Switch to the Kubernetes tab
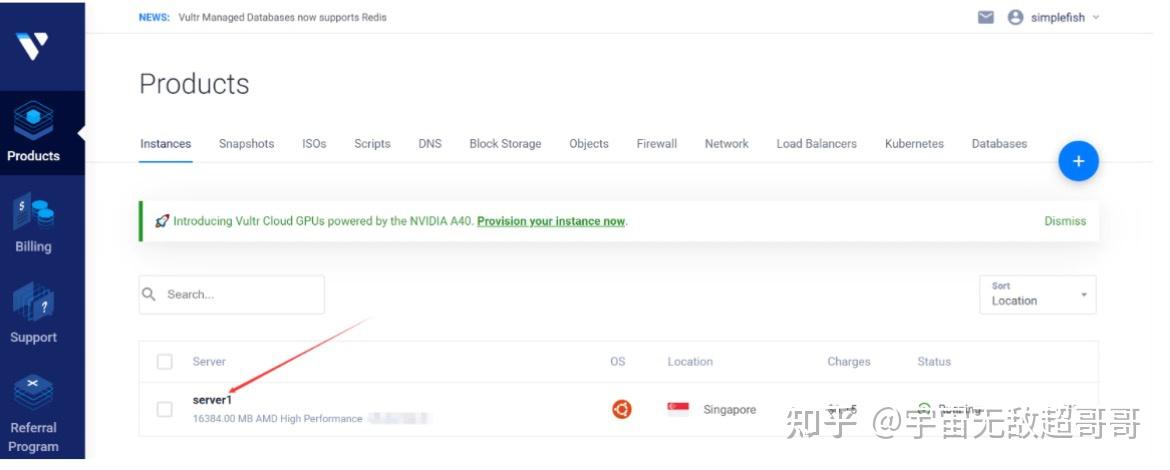The height and width of the screenshot is (470, 1170). click(914, 144)
